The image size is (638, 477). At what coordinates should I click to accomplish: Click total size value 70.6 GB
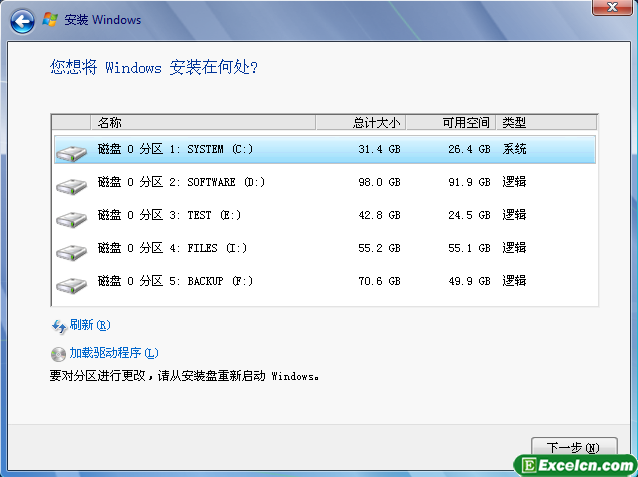click(379, 281)
